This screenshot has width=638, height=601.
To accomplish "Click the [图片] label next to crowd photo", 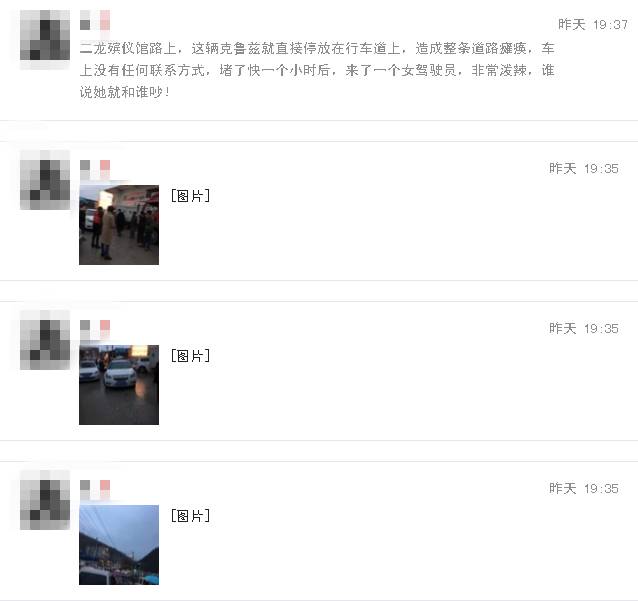I will tap(190, 196).
